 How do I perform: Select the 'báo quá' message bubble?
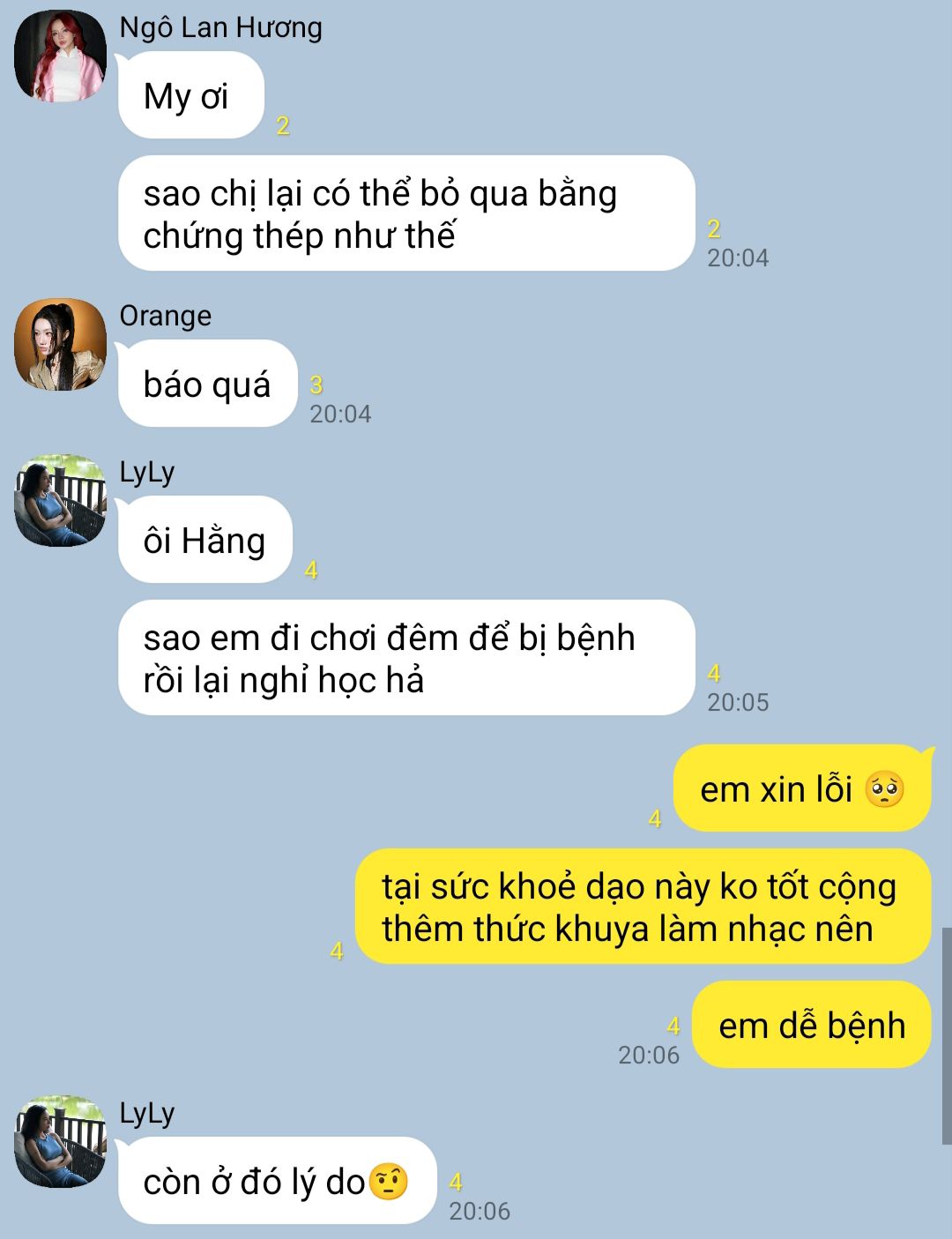coord(207,384)
